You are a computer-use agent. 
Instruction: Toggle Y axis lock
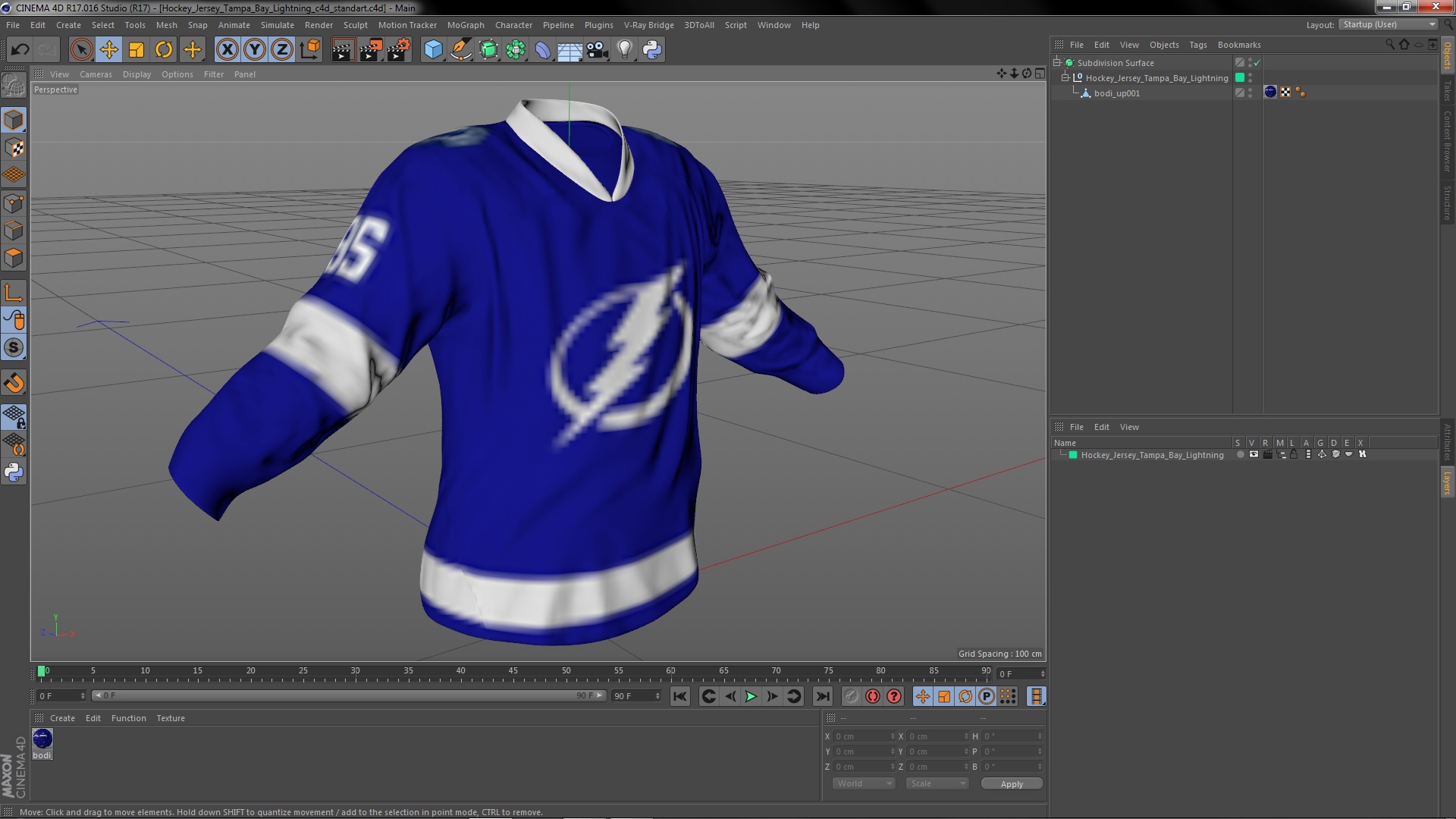255,50
